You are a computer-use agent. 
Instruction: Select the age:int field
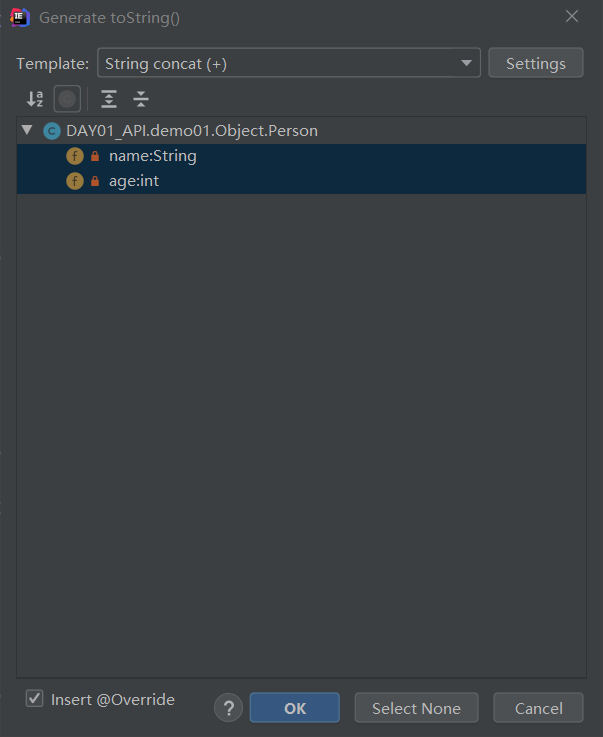coord(134,181)
